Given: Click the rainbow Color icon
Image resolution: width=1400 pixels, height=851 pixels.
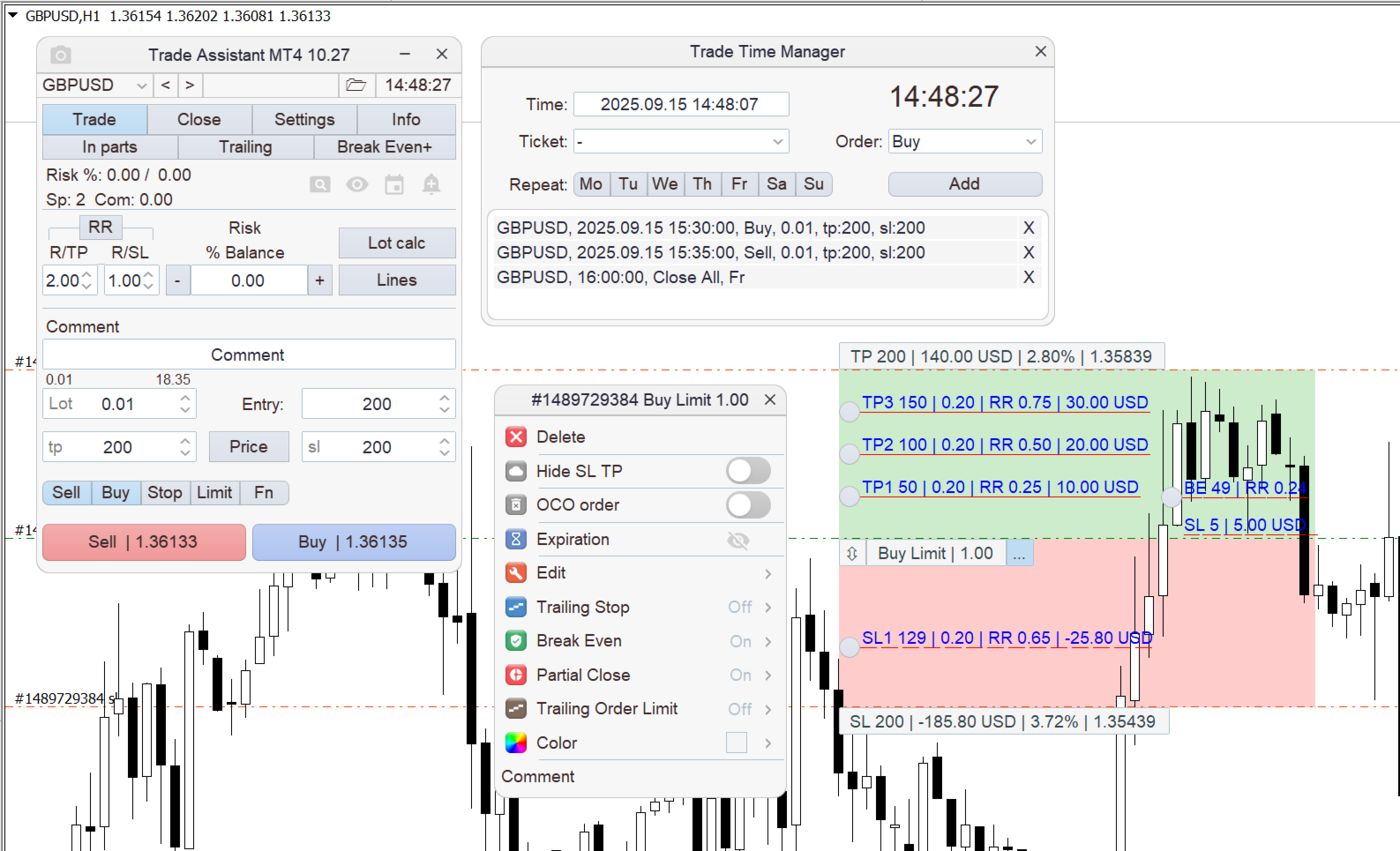Looking at the screenshot, I should tap(516, 743).
